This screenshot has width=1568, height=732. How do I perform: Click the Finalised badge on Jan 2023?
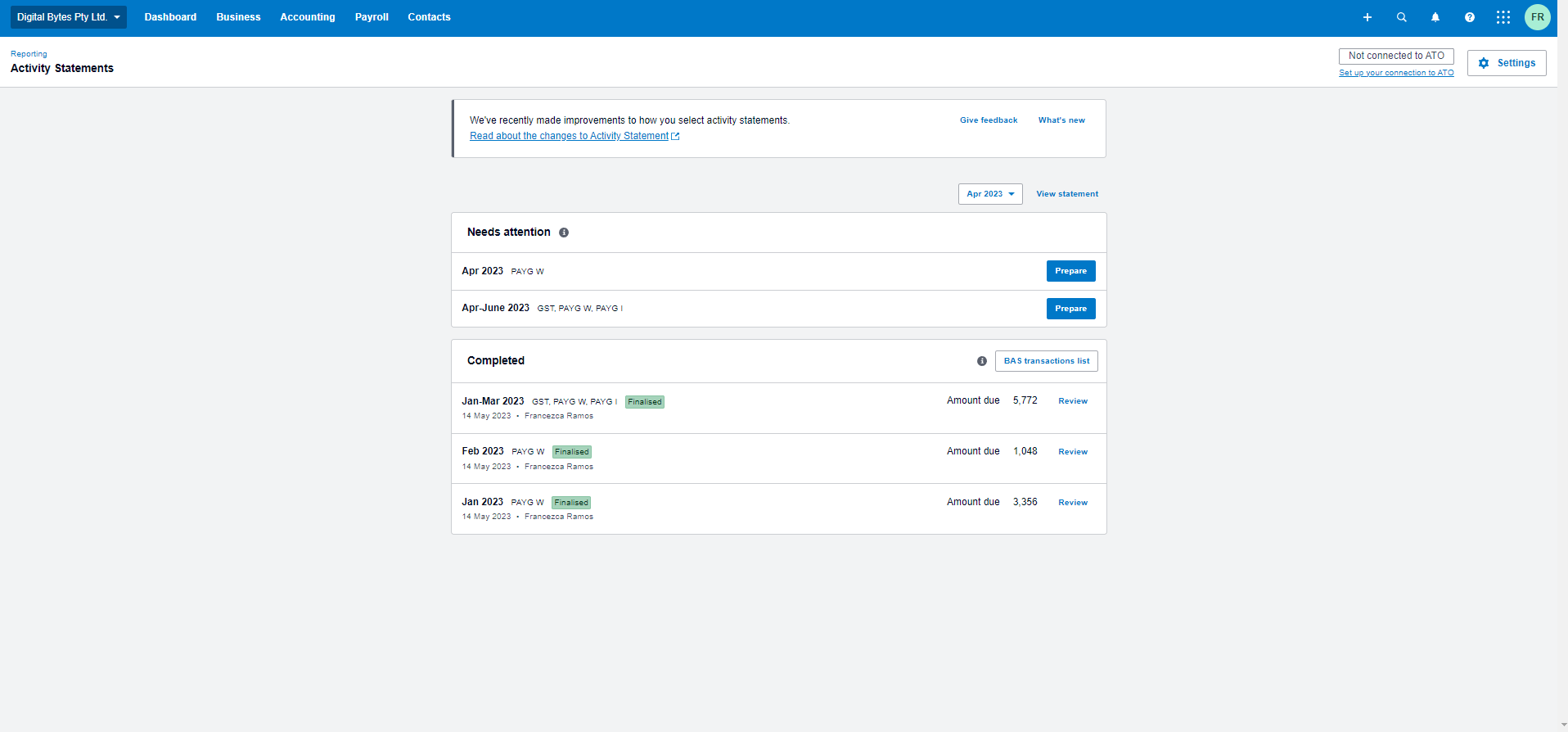(571, 503)
